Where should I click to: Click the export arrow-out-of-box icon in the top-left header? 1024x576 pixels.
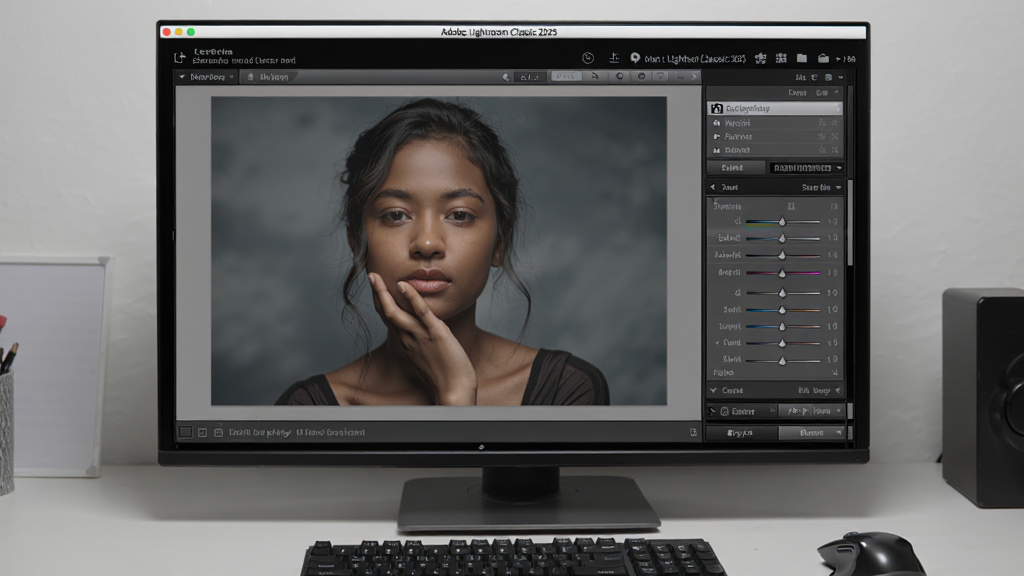[180, 57]
